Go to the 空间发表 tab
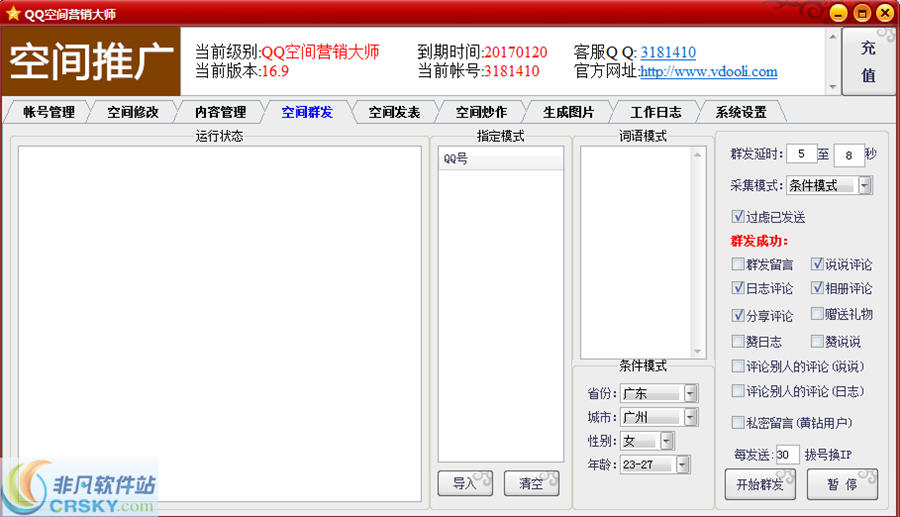This screenshot has height=517, width=900. [x=394, y=112]
